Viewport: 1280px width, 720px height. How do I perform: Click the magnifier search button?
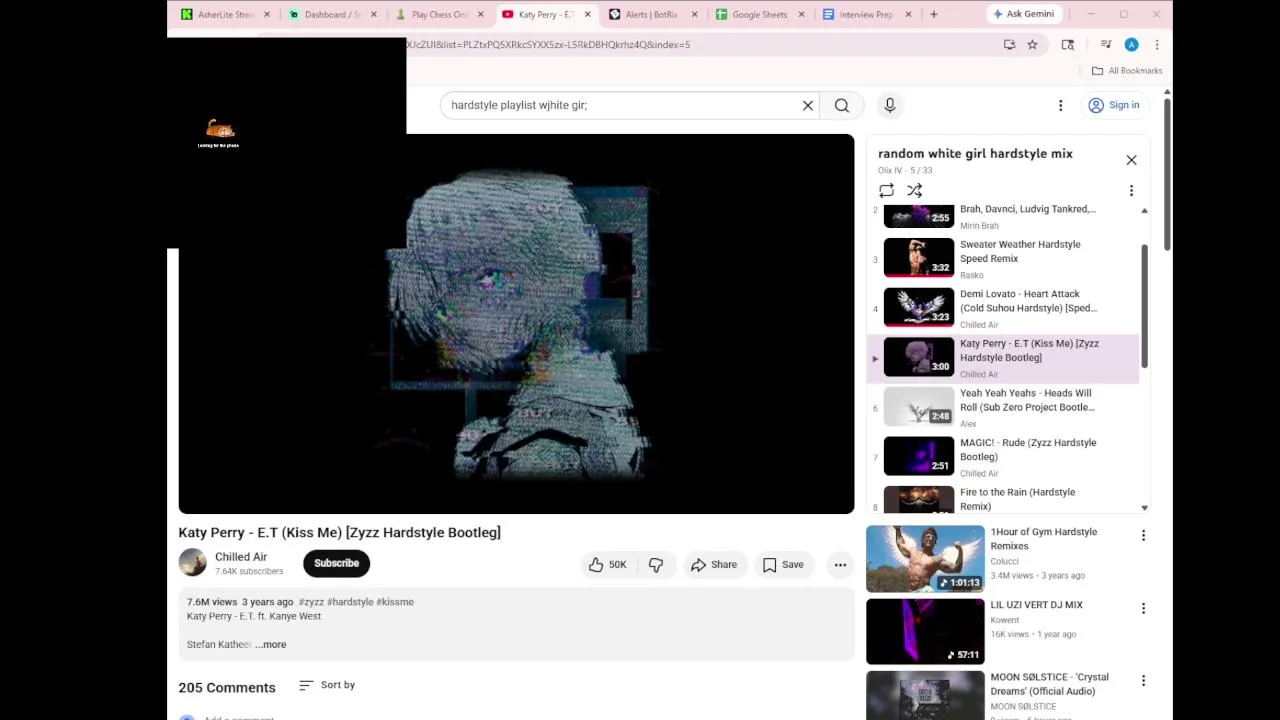point(842,105)
